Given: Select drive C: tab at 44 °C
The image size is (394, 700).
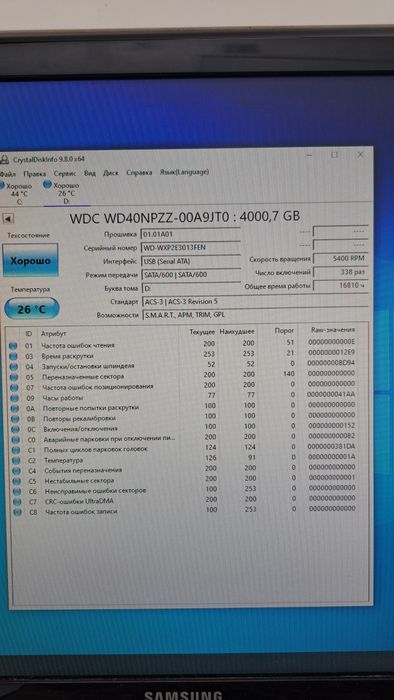Looking at the screenshot, I should [x=17, y=193].
